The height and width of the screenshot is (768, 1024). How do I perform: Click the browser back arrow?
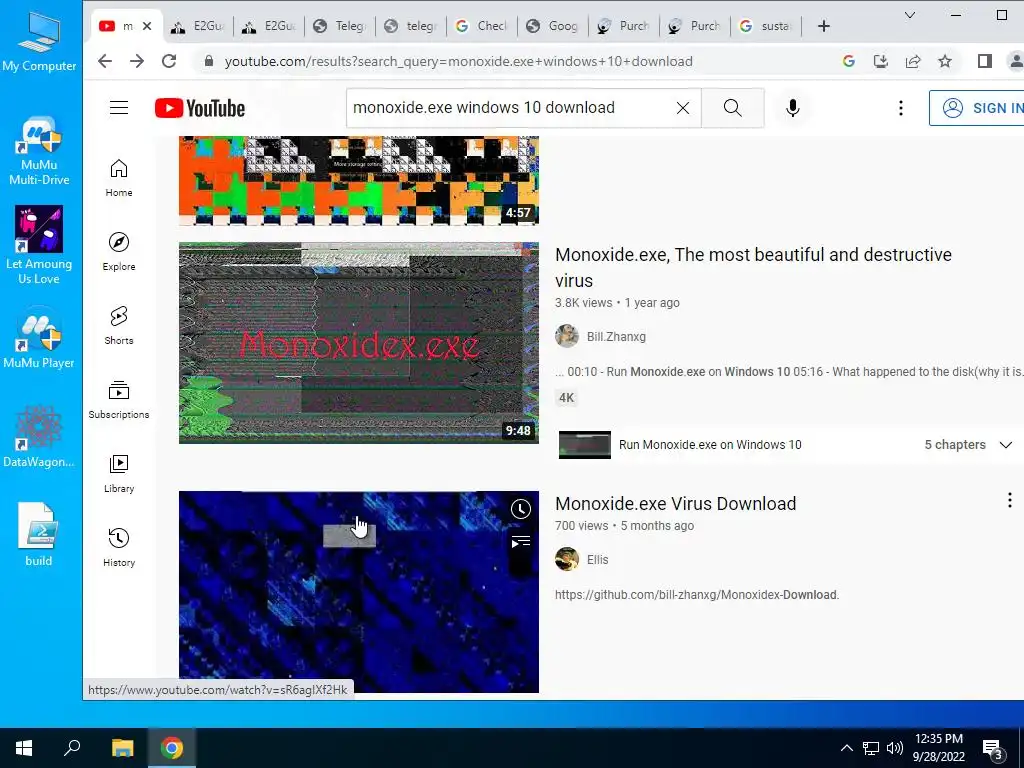(x=104, y=61)
